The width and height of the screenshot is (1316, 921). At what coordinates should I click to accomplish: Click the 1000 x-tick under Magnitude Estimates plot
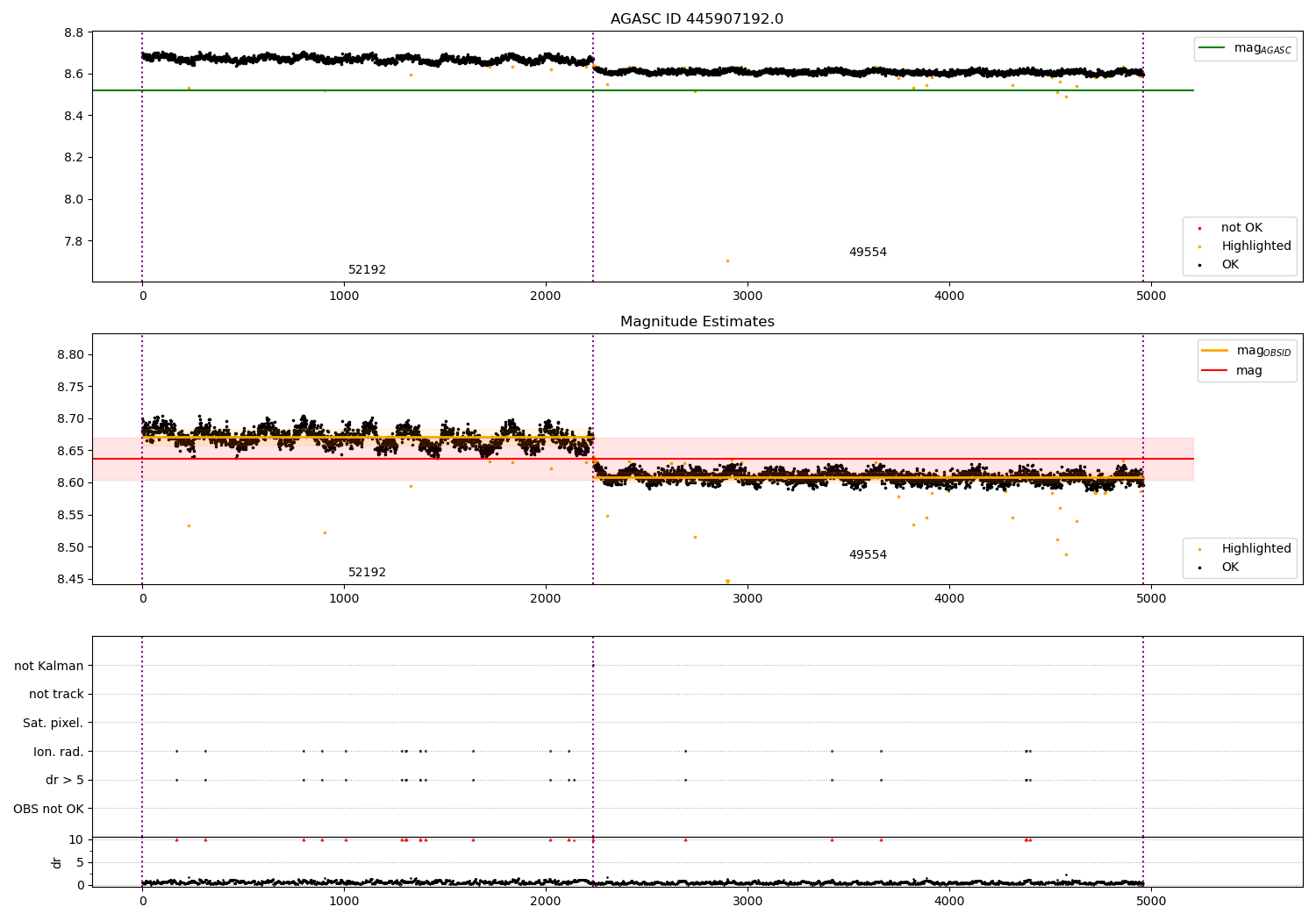tap(344, 599)
